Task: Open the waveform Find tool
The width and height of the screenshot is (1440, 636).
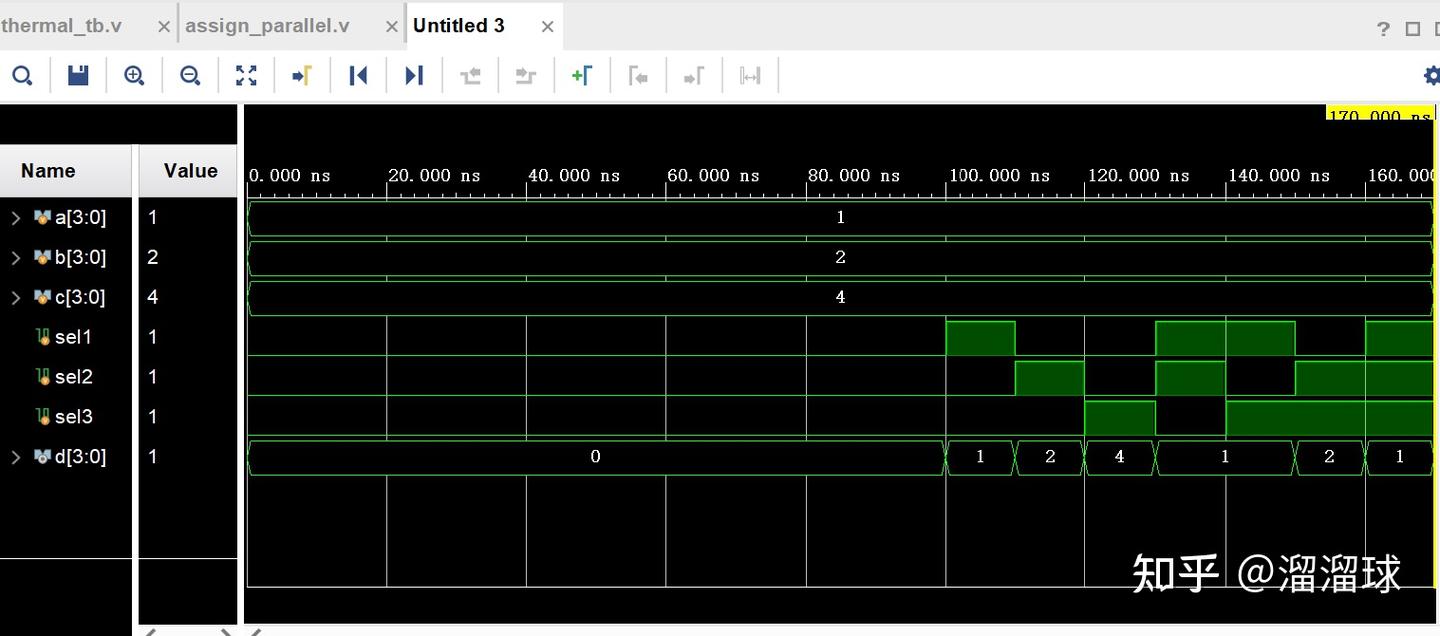Action: 22,75
